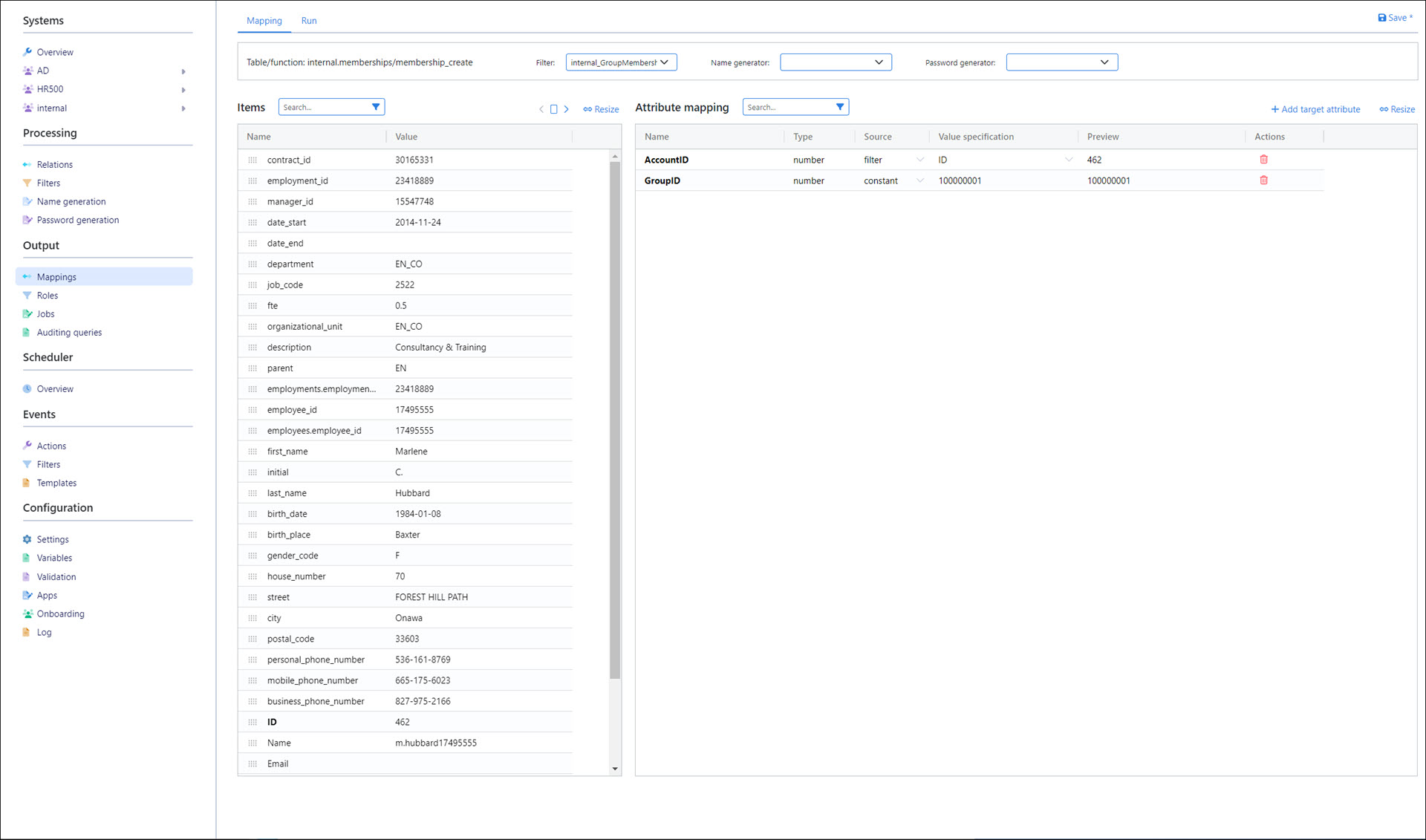
Task: Click the Log icon in Configuration
Action: tap(27, 633)
